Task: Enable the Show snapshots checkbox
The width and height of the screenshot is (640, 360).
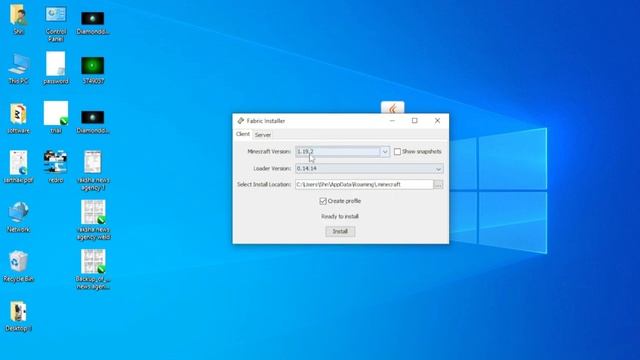Action: tap(397, 151)
